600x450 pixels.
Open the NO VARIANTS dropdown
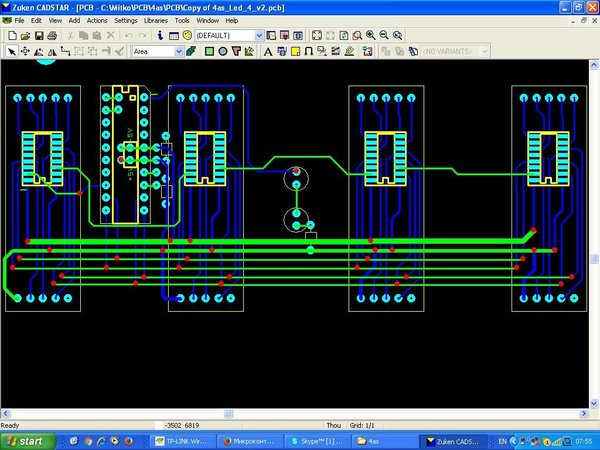(x=484, y=51)
